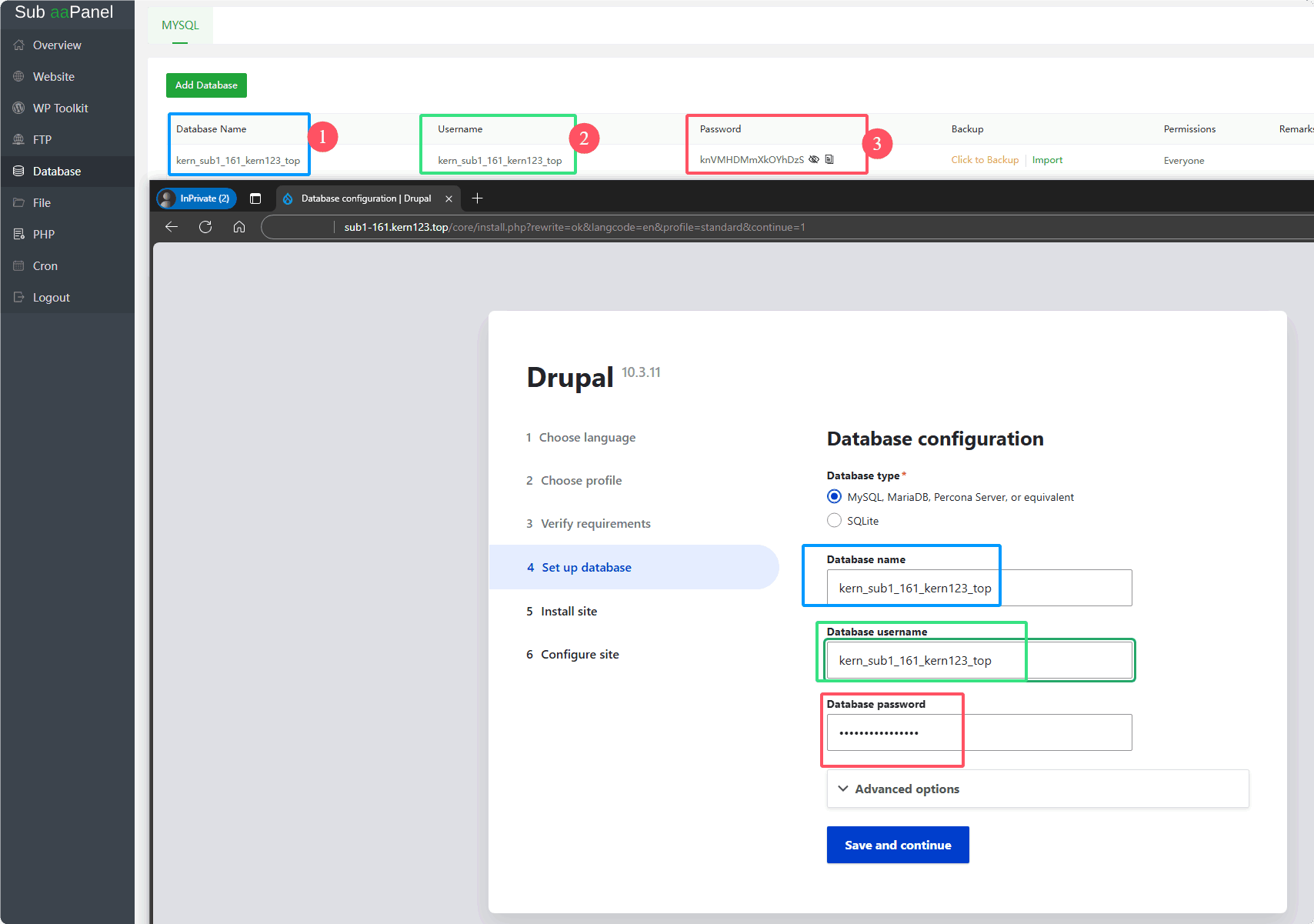Click the FTP icon in sidebar
Image resolution: width=1314 pixels, height=924 pixels.
point(18,140)
